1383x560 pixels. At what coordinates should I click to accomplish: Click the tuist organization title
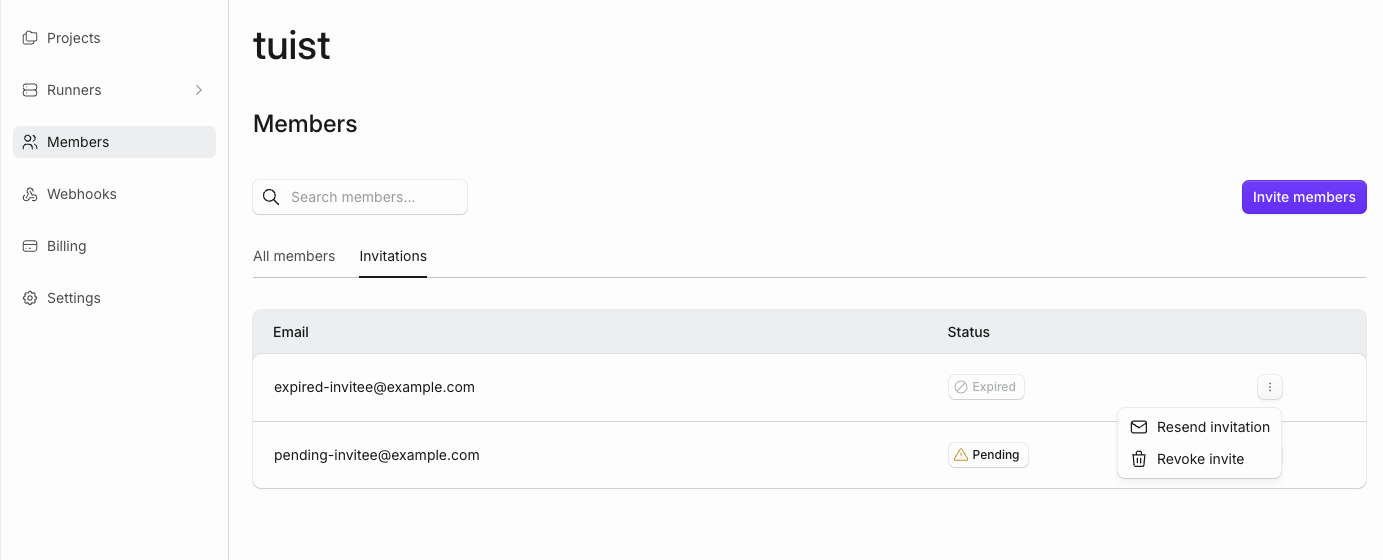click(292, 46)
